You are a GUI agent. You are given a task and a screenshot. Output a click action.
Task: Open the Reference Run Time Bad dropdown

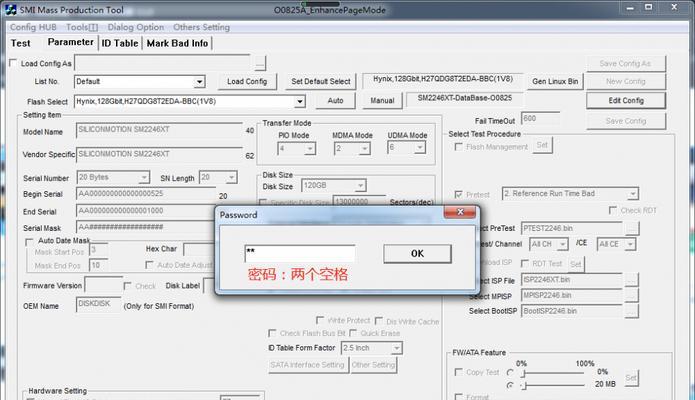pos(633,194)
